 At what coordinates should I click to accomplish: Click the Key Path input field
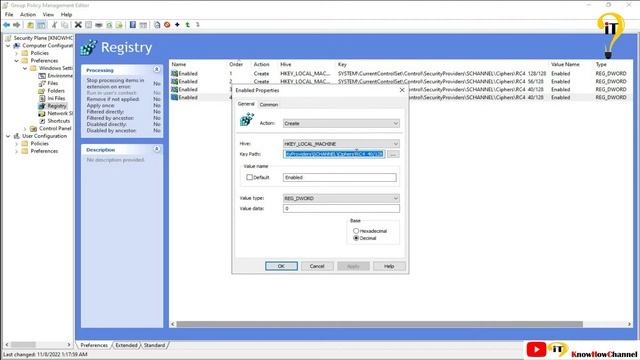pos(334,154)
